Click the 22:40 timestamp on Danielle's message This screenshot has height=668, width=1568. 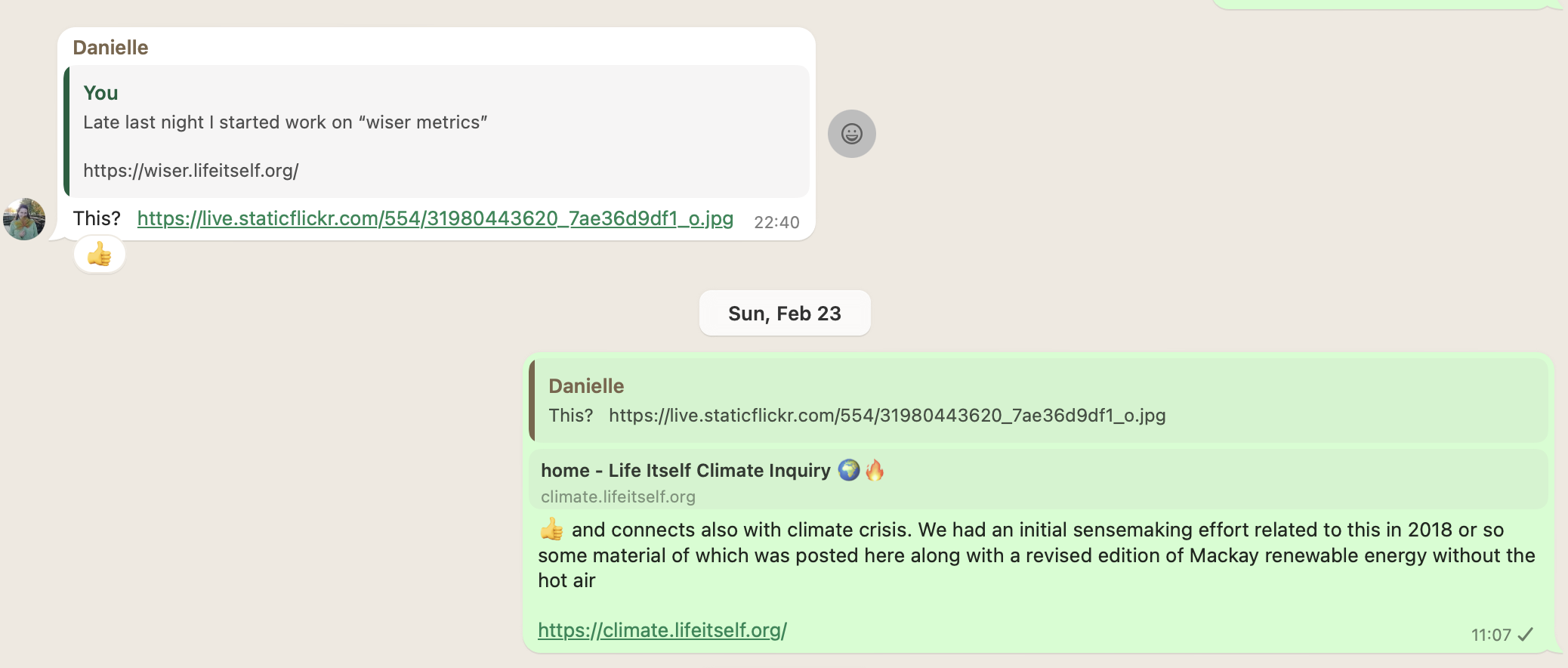(x=776, y=222)
